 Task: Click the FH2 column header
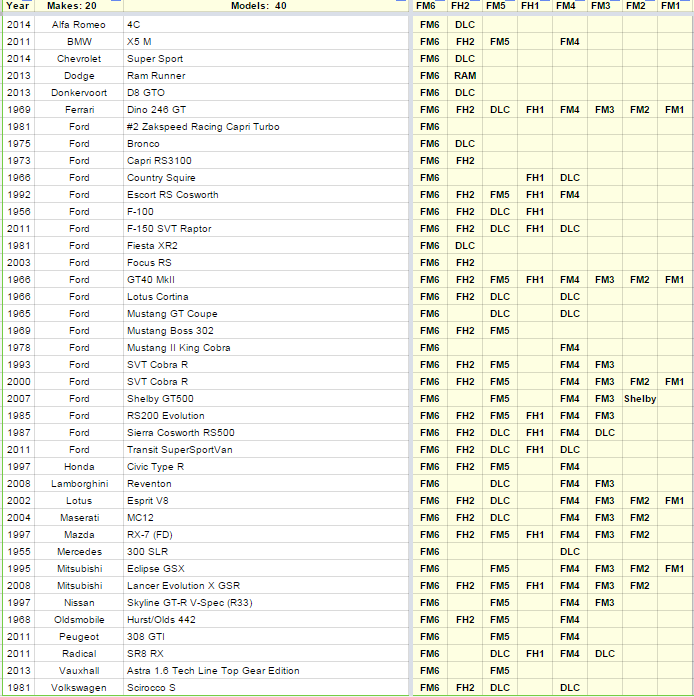point(465,6)
